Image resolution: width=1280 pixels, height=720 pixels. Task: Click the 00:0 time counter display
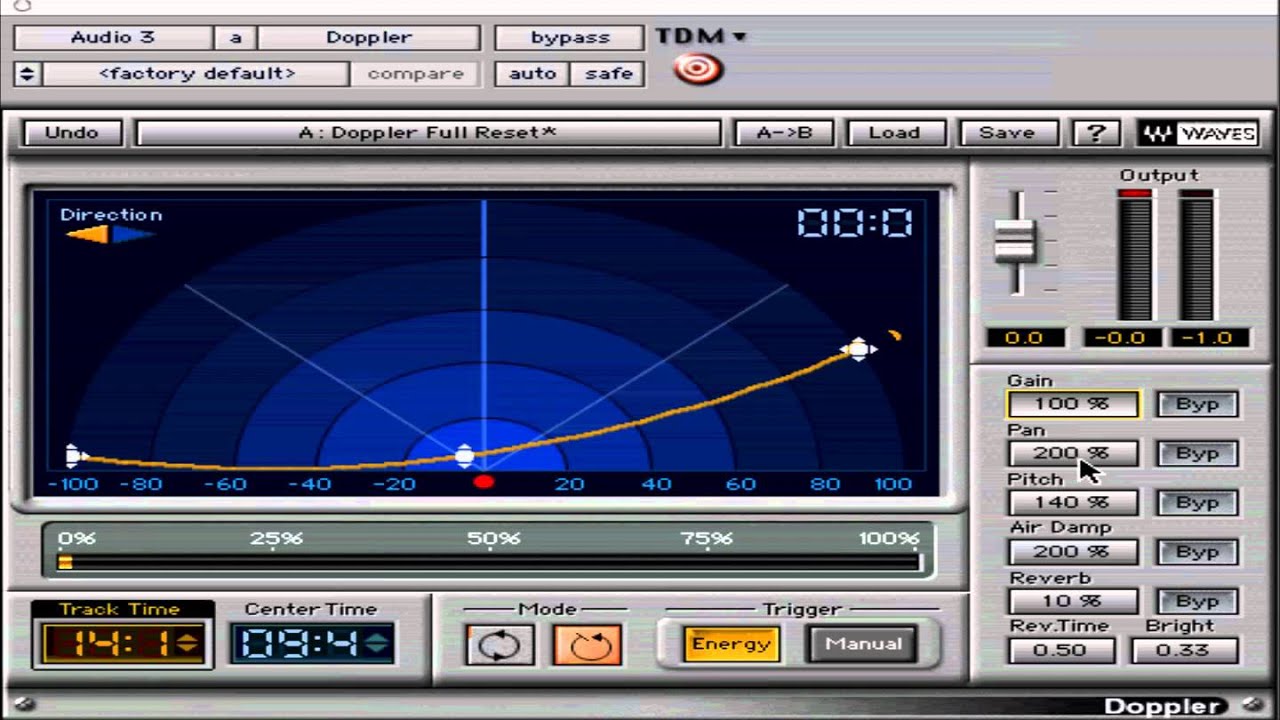(854, 222)
